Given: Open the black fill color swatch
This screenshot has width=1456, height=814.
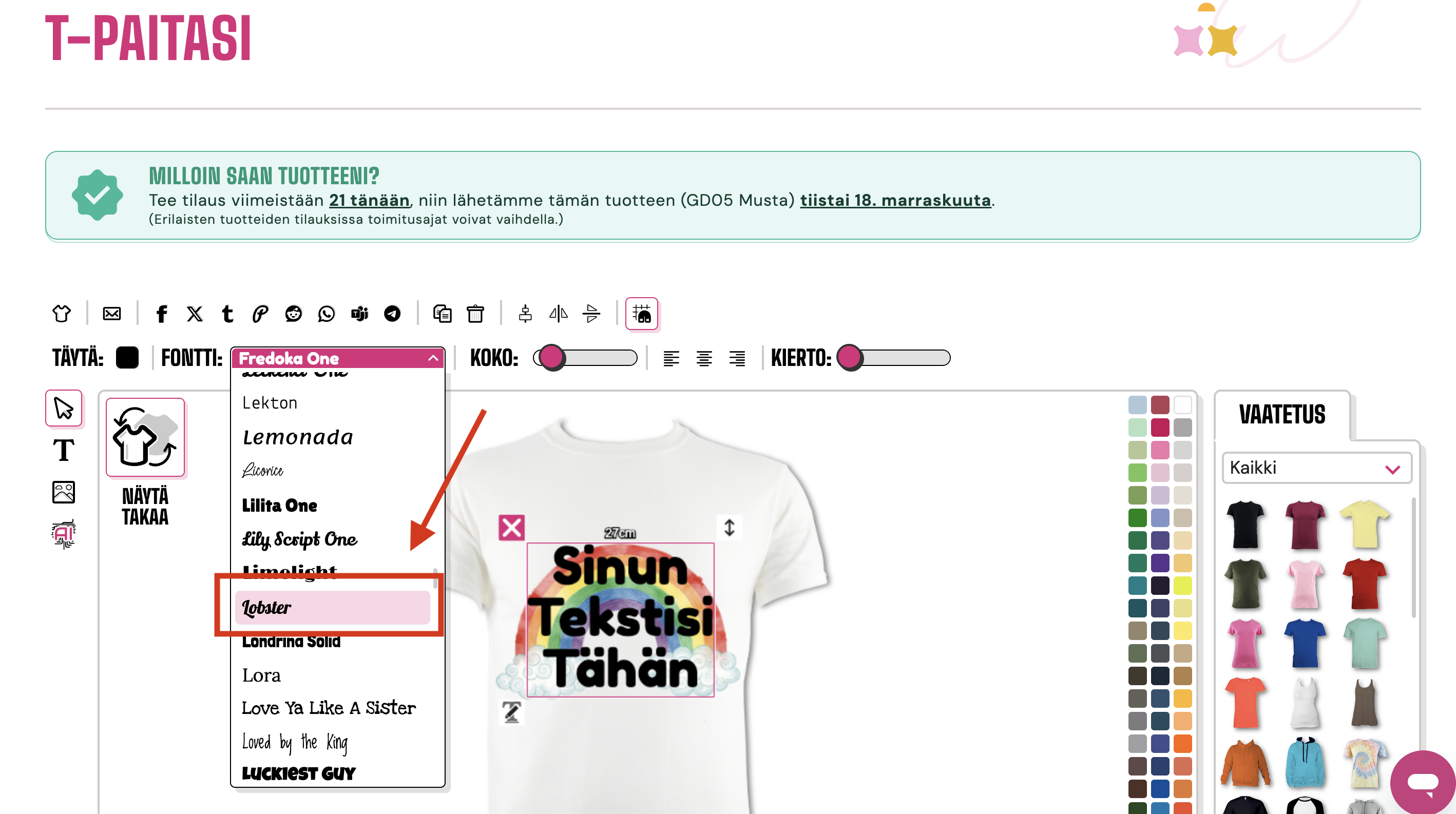Looking at the screenshot, I should click(x=127, y=358).
